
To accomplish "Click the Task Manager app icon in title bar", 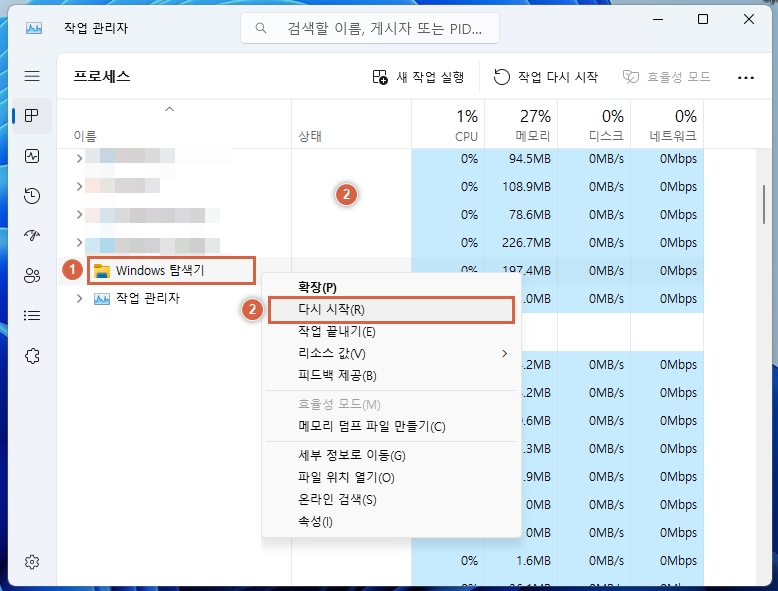I will pyautogui.click(x=34, y=28).
